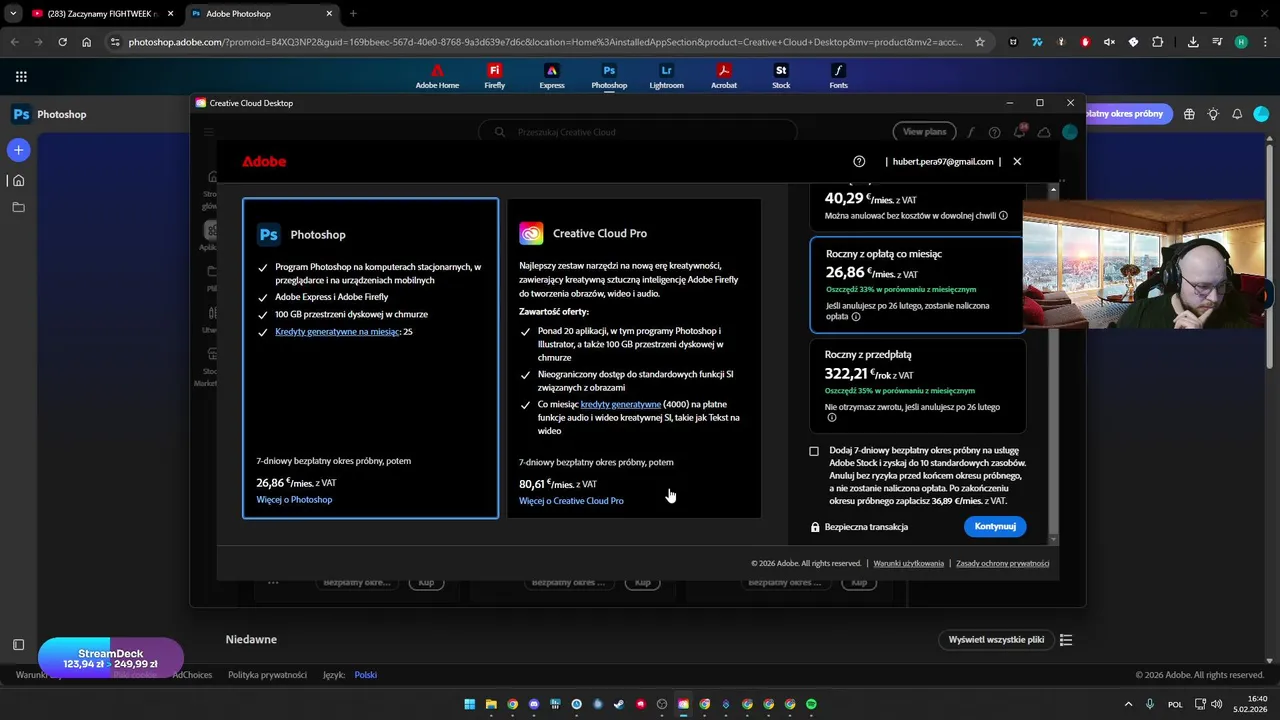Open the gift icon in Photoshop header

1189,114
